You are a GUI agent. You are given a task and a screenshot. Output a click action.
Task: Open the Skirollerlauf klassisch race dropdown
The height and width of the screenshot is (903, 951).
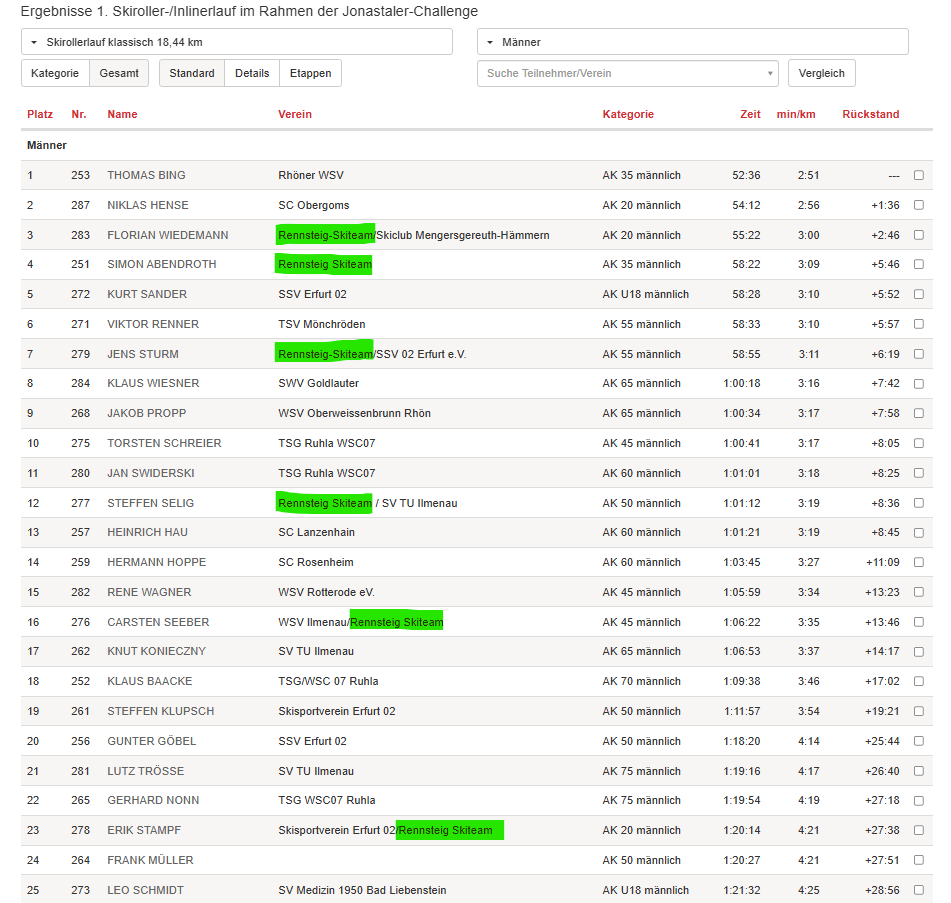(x=236, y=42)
